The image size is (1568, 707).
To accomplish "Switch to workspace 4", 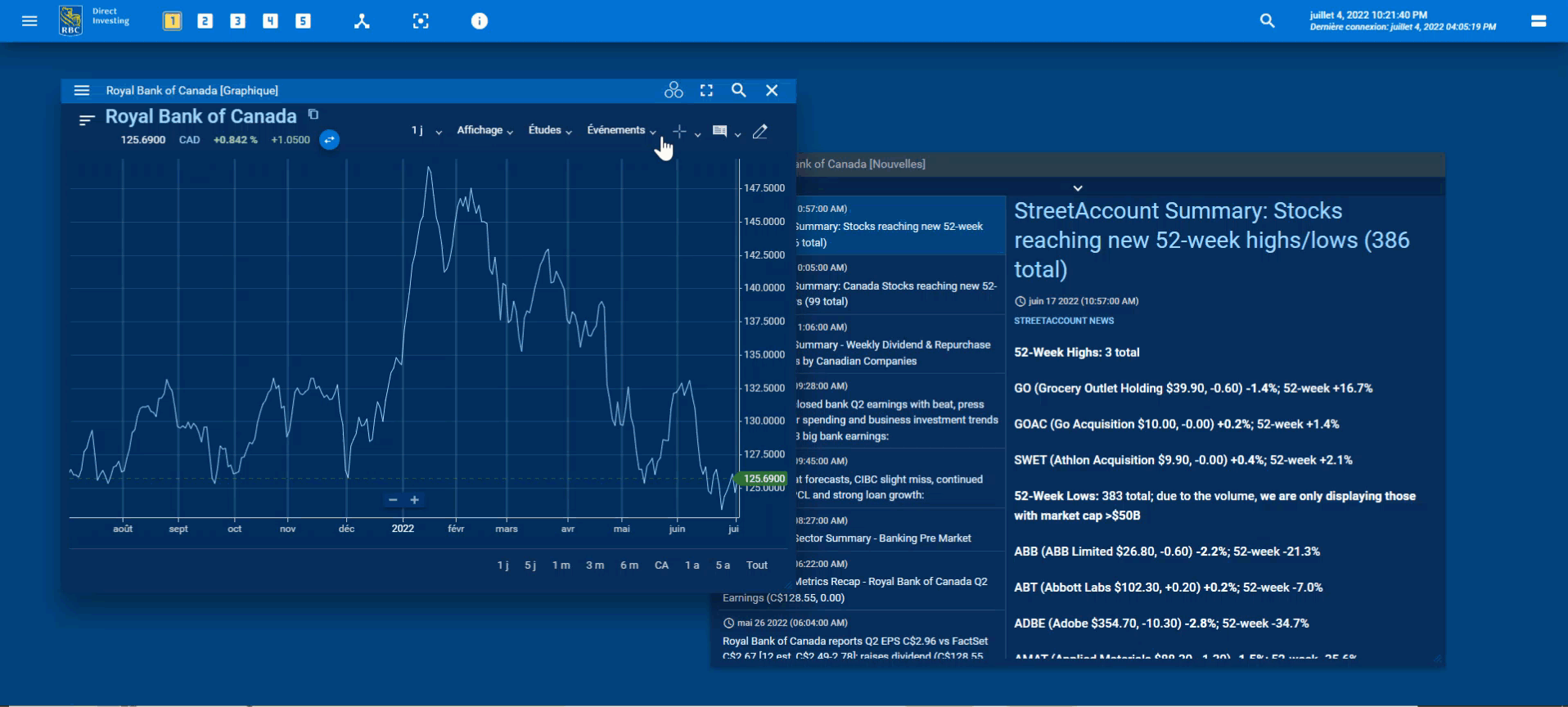I will pos(270,21).
